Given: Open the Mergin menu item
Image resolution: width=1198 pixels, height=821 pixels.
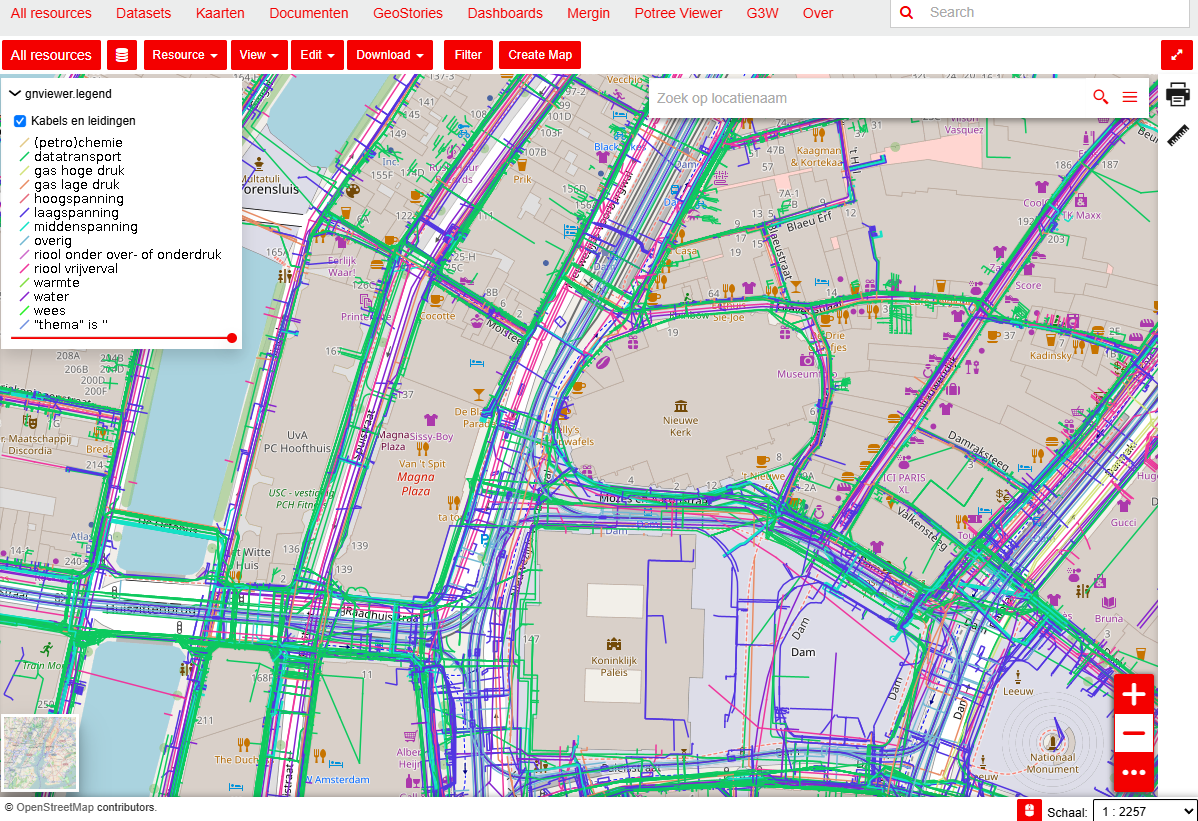Looking at the screenshot, I should (x=588, y=13).
